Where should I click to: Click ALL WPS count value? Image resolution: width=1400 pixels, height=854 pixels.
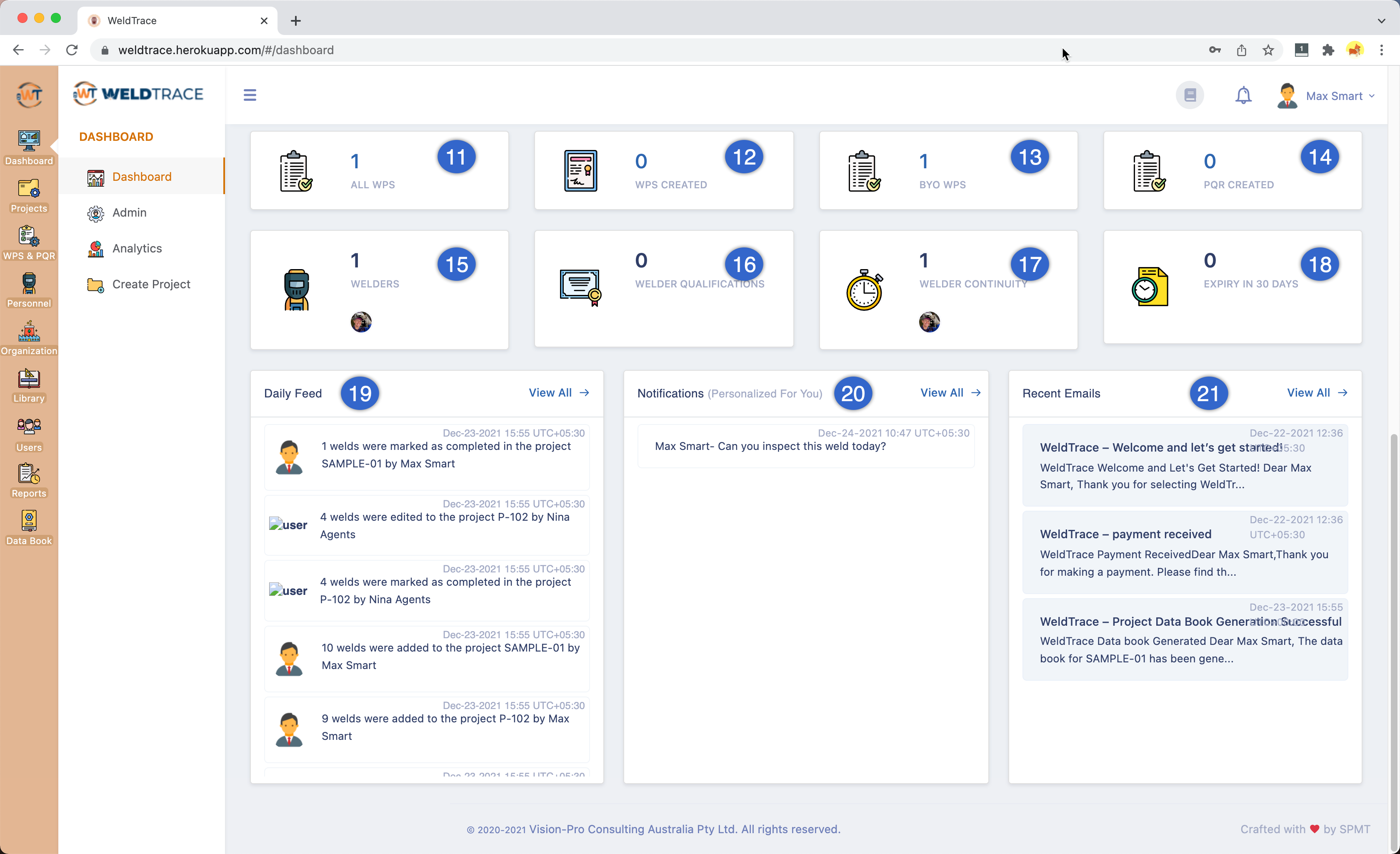pos(355,161)
